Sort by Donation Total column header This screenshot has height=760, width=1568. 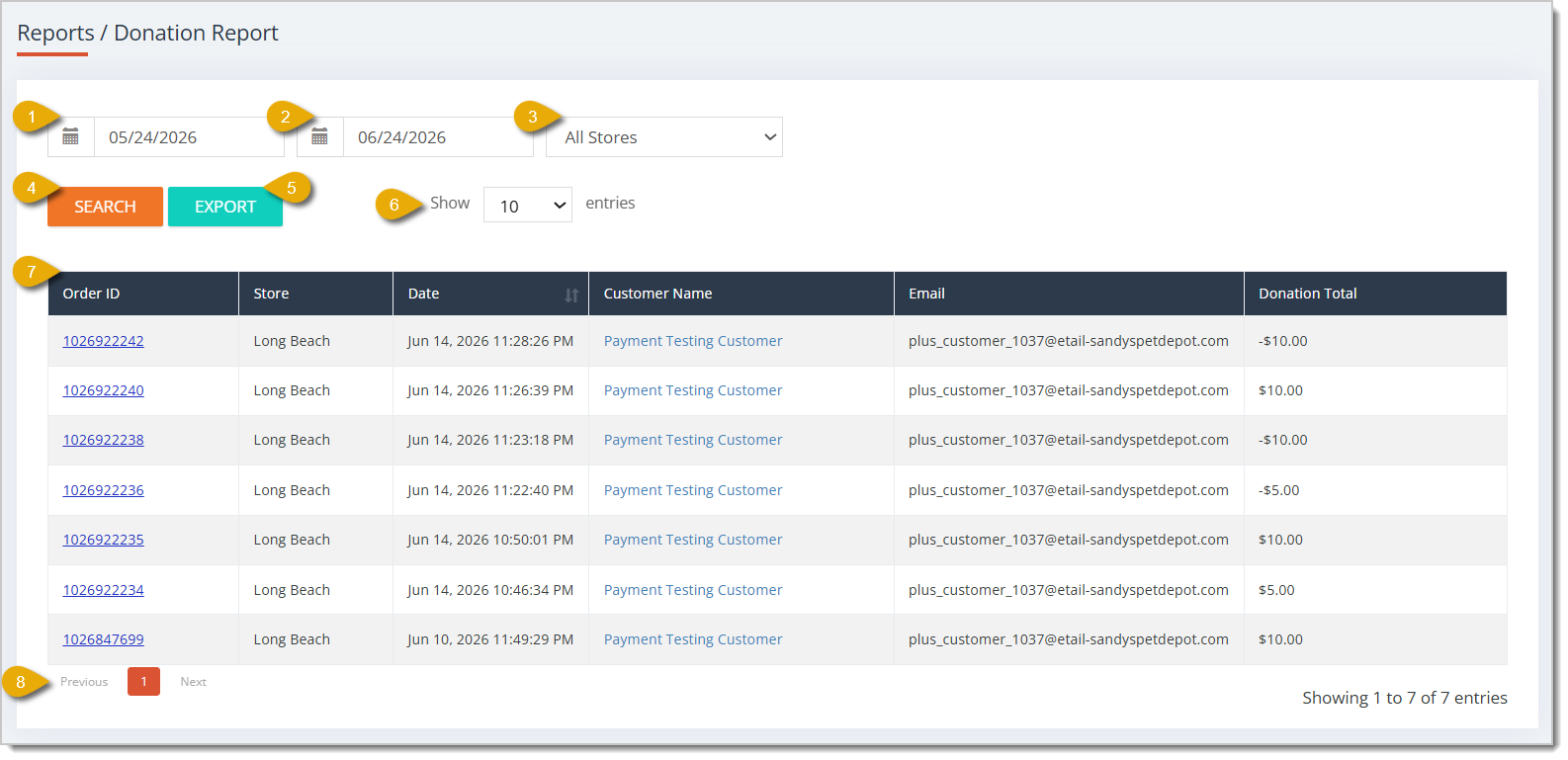tap(1375, 294)
